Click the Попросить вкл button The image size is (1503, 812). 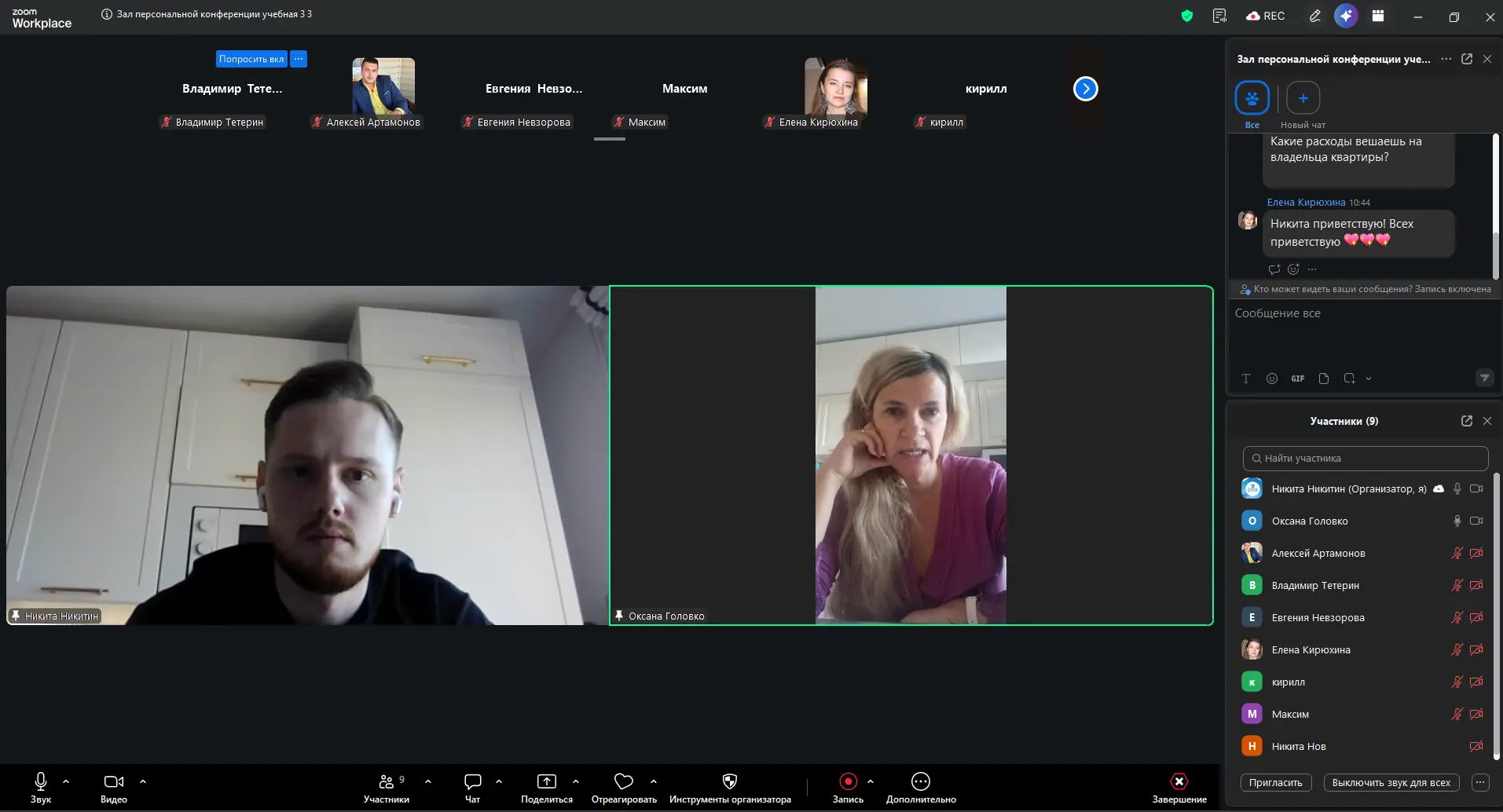251,59
